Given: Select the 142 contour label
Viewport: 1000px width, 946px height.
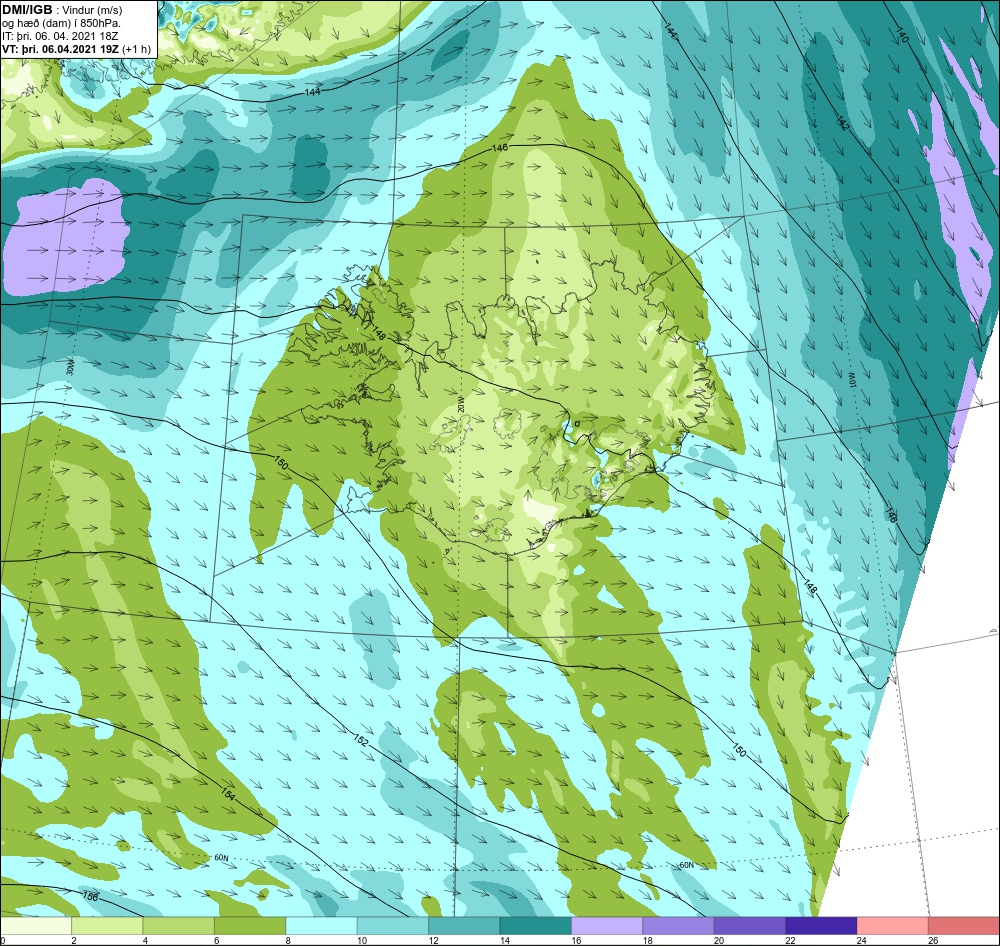Looking at the screenshot, I should pos(842,123).
